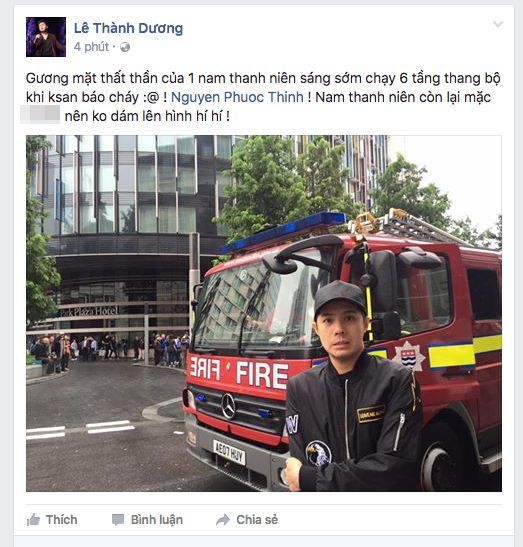Click the thumbs-up Like icon
This screenshot has width=523, height=547.
tap(33, 520)
